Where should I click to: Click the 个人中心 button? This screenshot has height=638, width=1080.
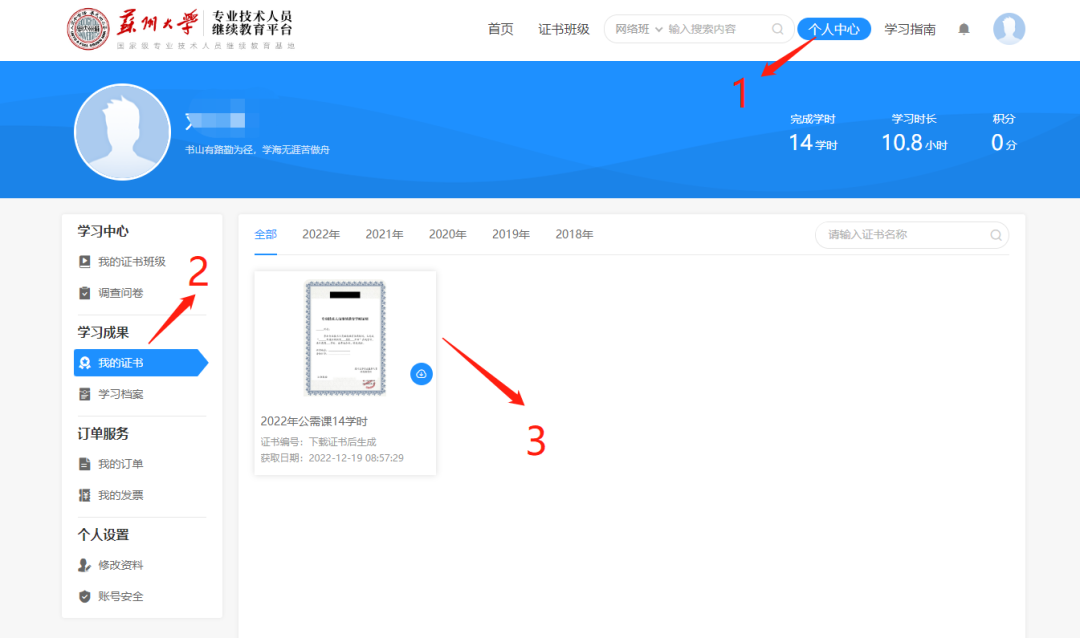834,29
